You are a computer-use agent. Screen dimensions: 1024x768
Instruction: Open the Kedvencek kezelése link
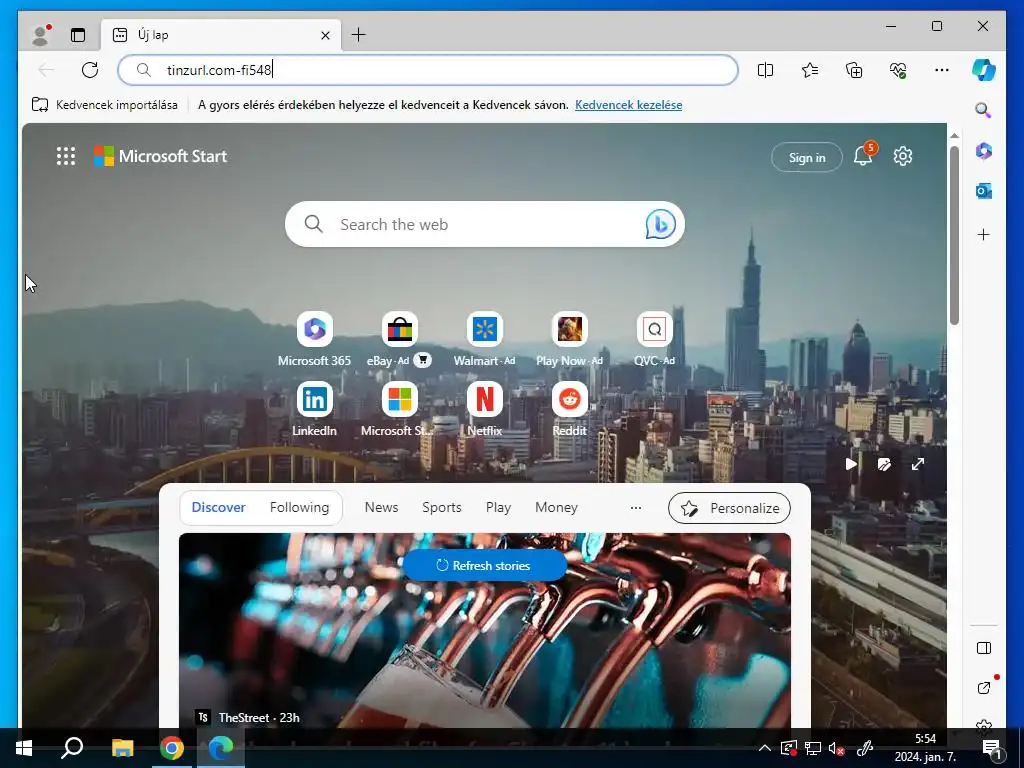[628, 104]
